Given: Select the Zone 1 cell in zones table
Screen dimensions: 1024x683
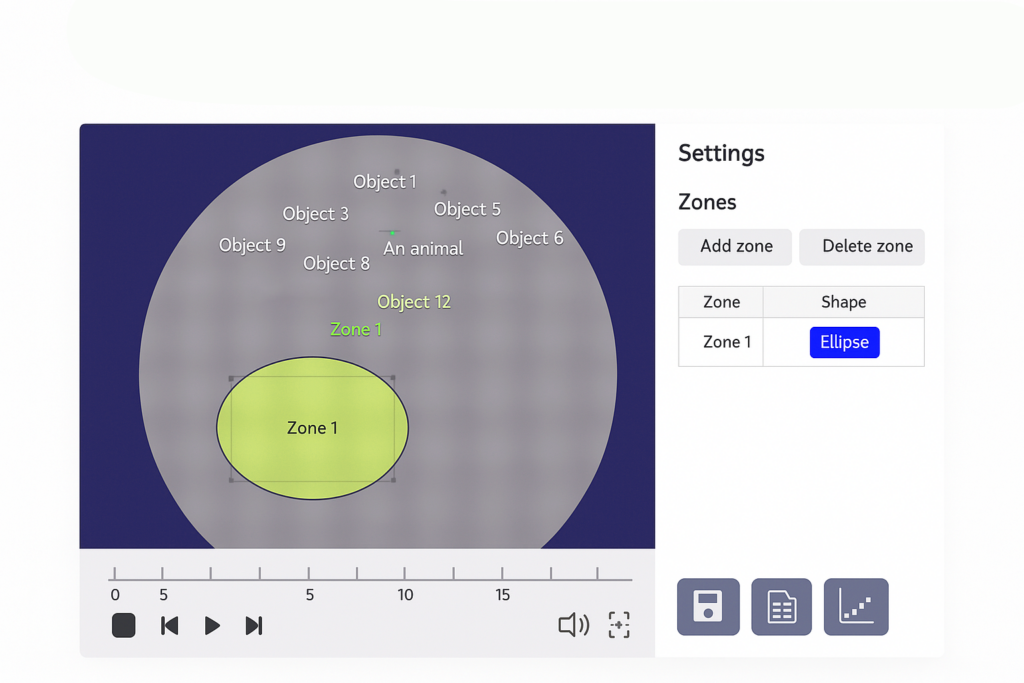Looking at the screenshot, I should pos(727,342).
